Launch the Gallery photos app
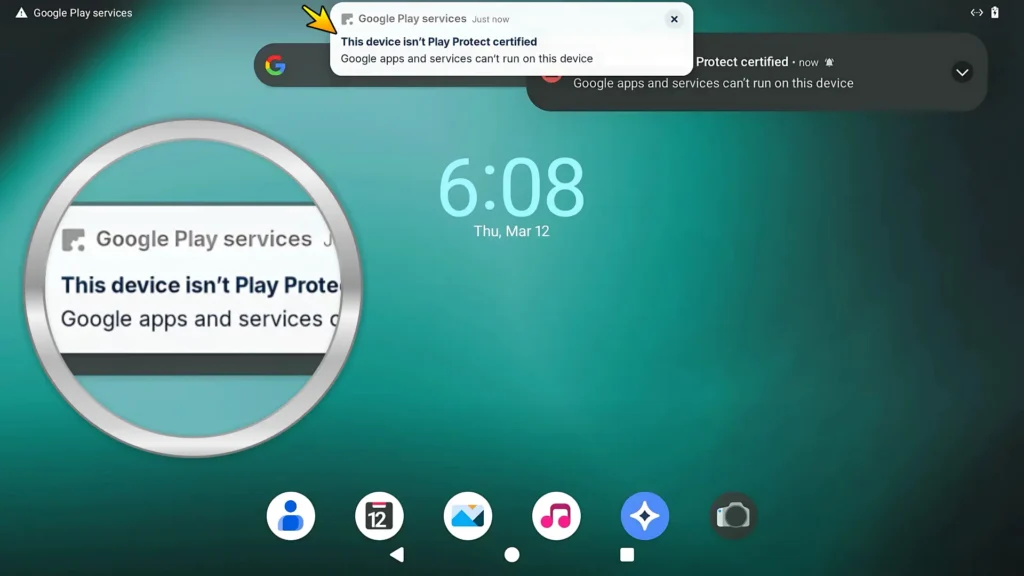 [x=468, y=516]
